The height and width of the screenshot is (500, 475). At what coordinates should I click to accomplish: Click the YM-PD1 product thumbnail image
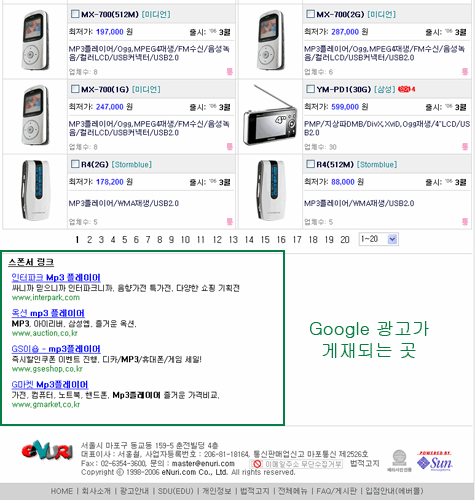pos(270,117)
